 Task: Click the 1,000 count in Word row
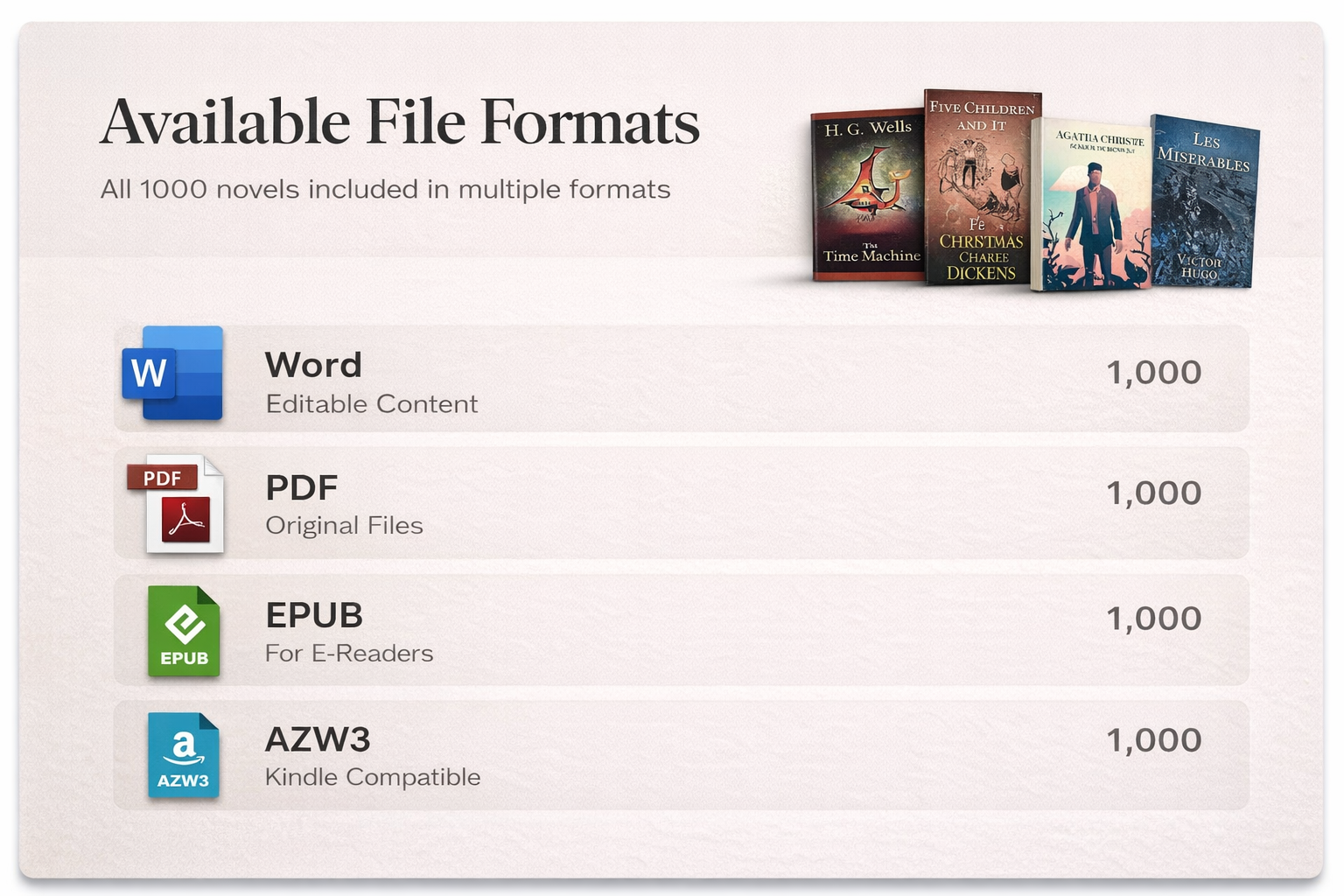click(x=1153, y=373)
